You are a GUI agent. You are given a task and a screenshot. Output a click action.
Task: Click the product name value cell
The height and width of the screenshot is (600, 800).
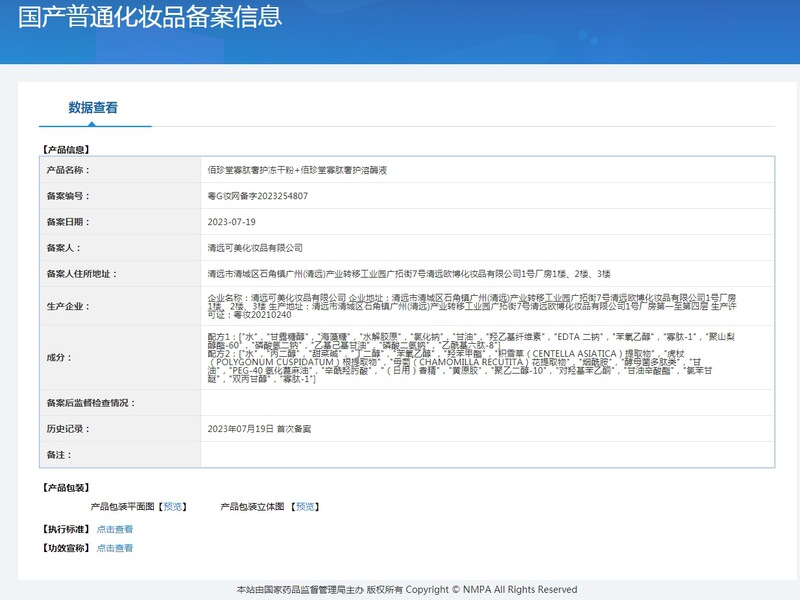point(297,170)
